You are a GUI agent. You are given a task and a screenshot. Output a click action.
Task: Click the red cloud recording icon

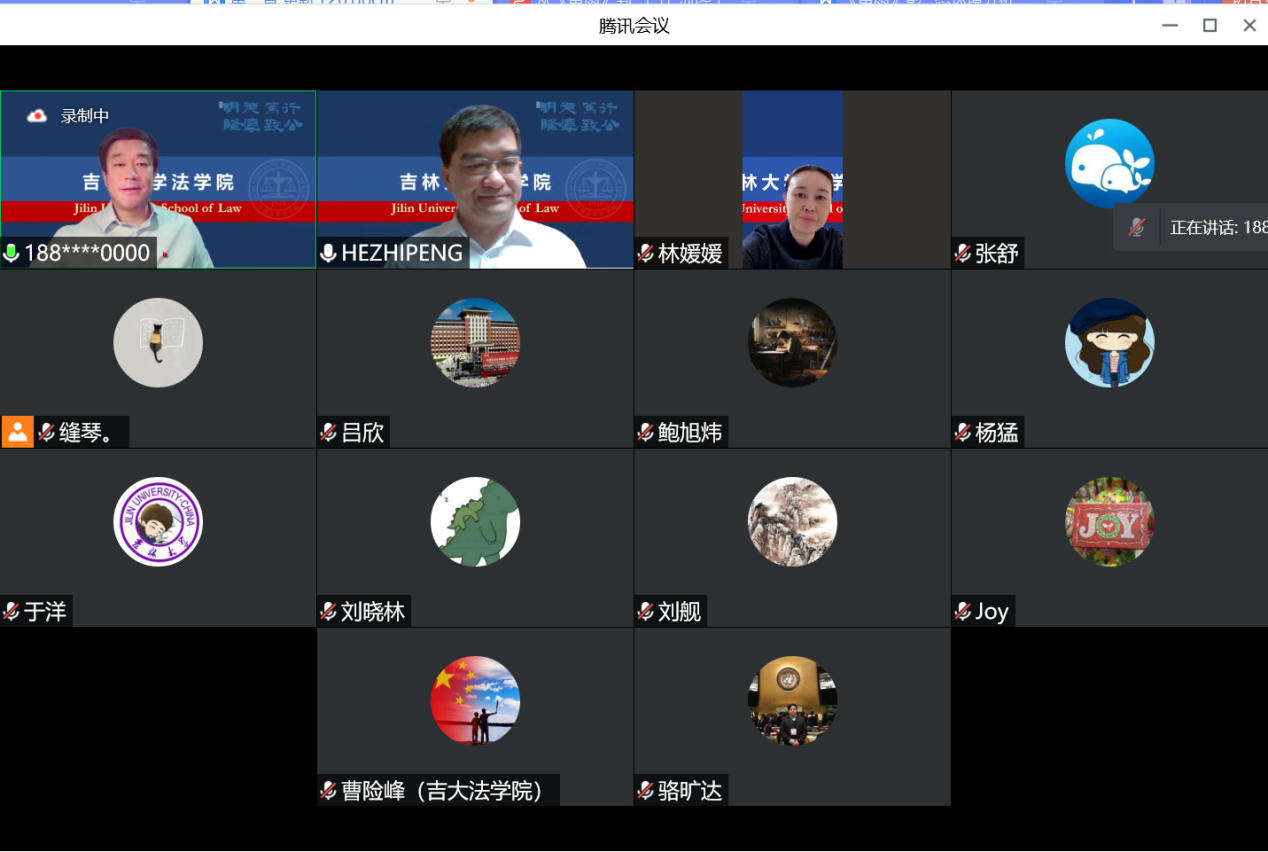[x=37, y=116]
